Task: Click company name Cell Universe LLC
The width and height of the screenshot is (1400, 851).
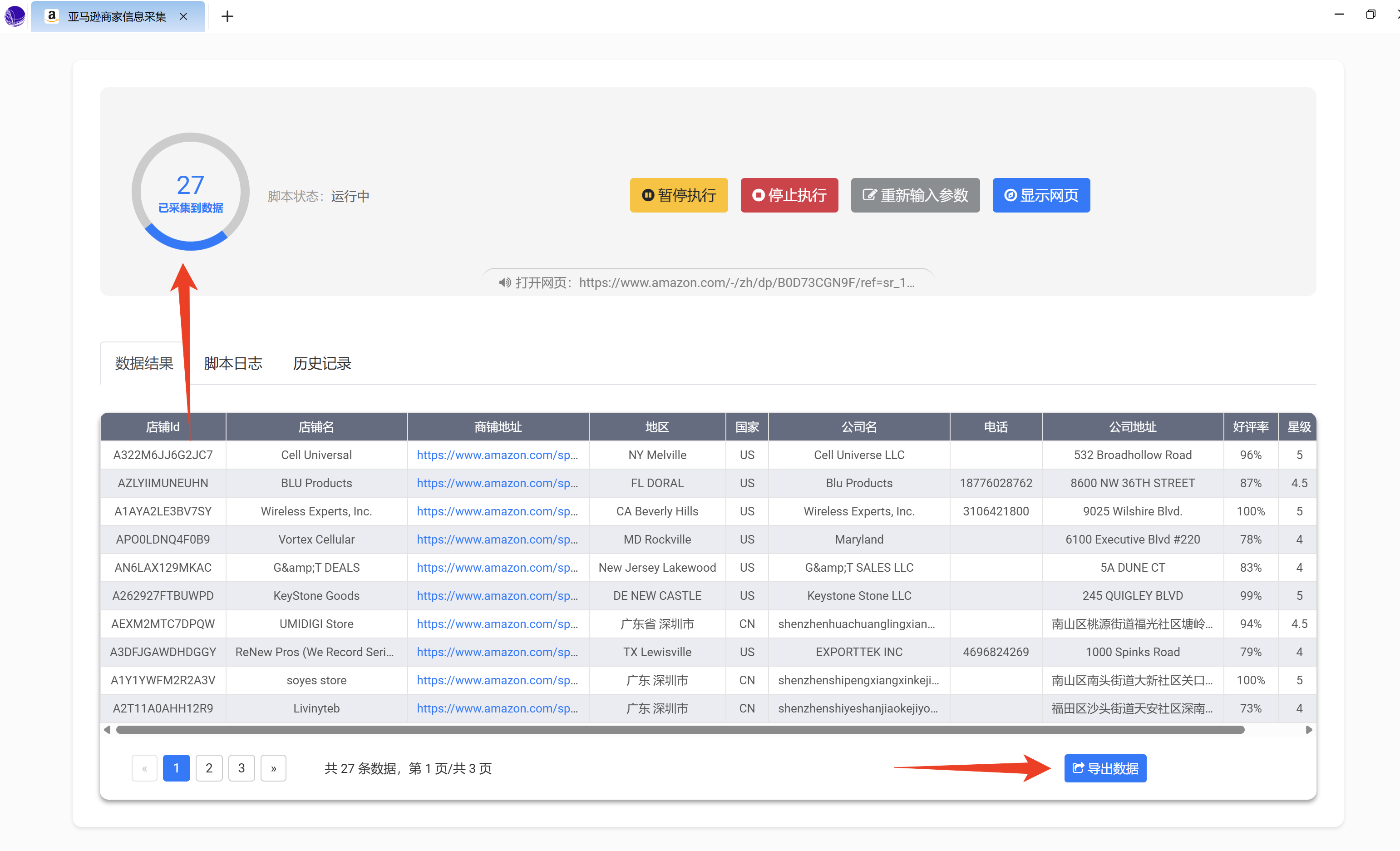Action: click(x=859, y=455)
